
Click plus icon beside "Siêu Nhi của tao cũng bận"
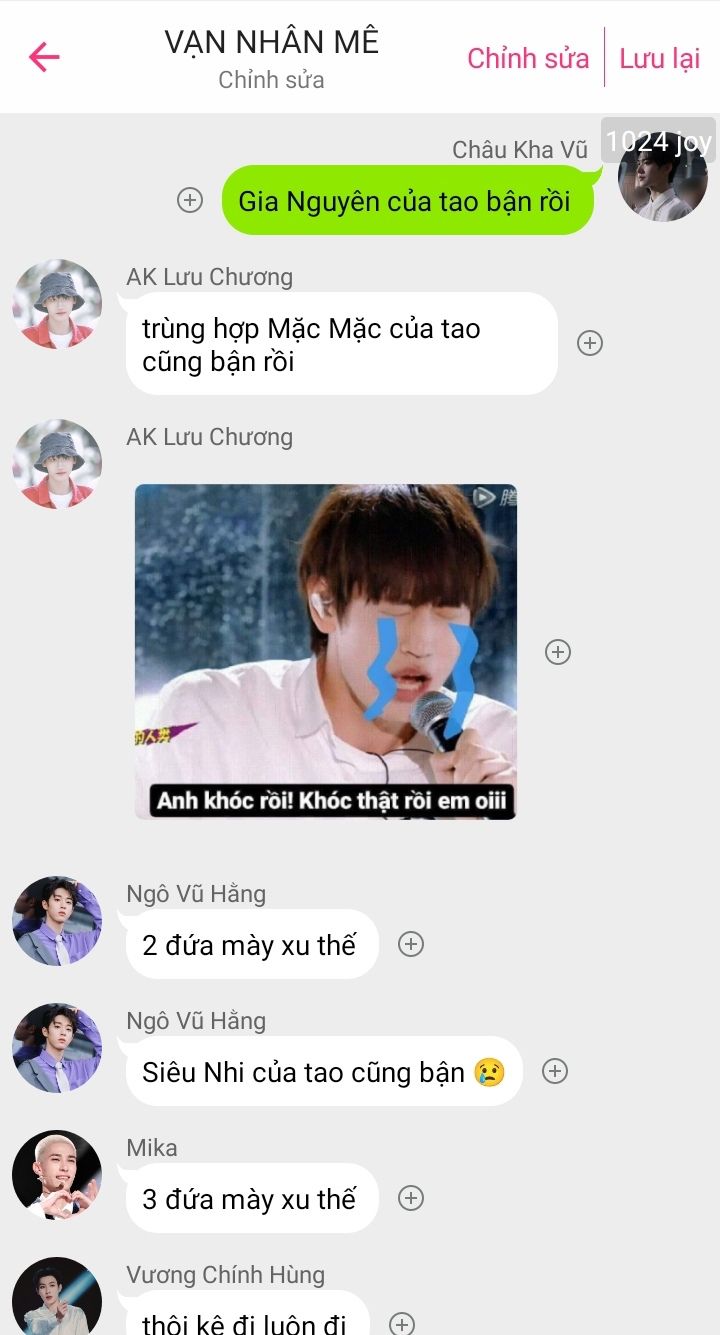555,1071
